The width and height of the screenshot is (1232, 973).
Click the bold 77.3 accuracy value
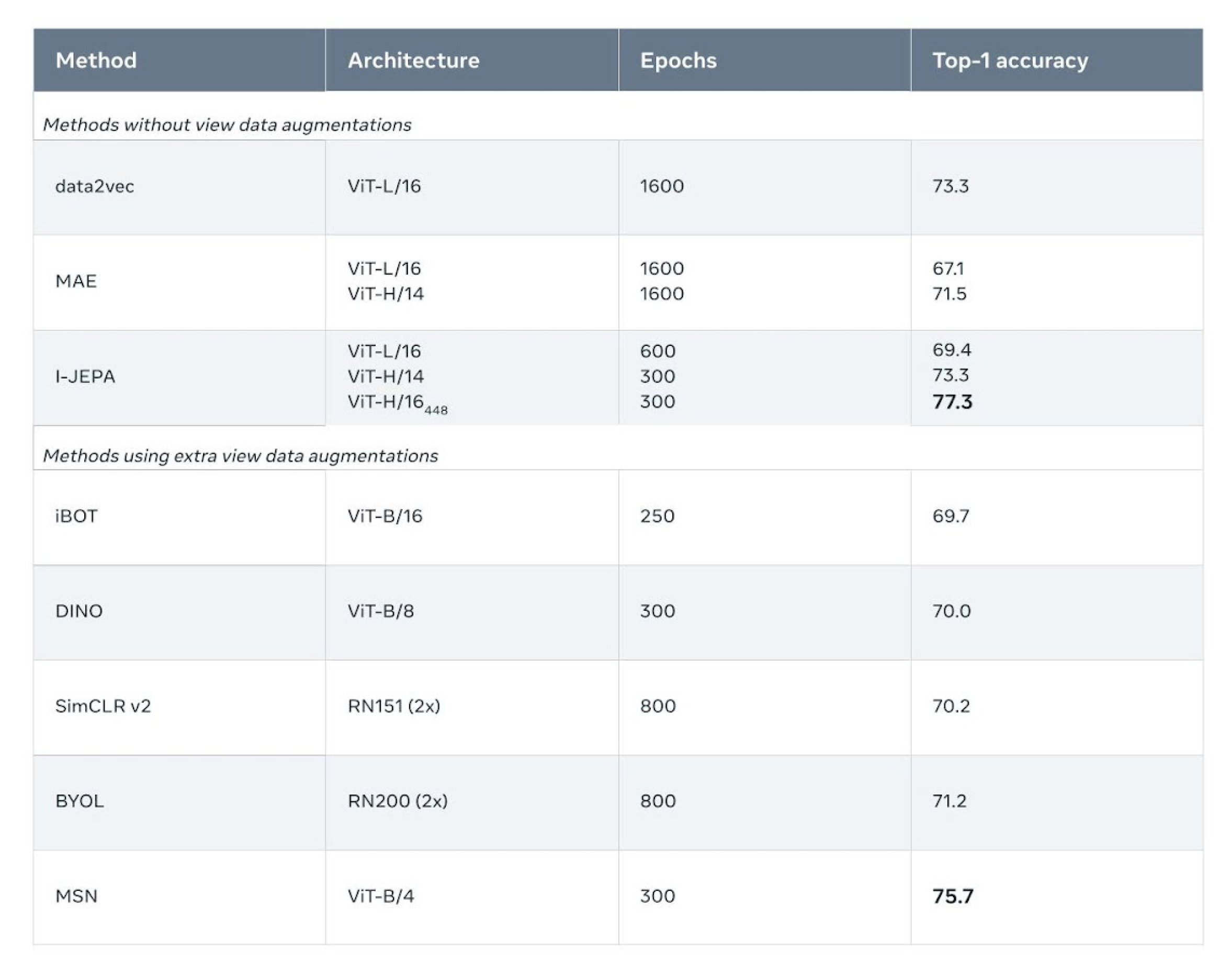click(952, 401)
